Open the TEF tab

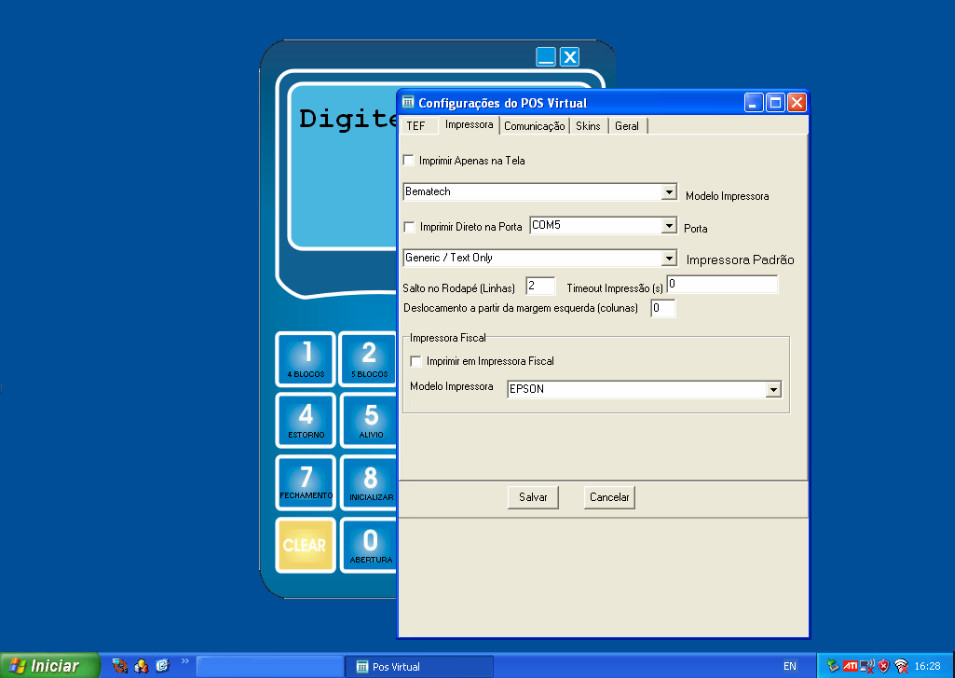[416, 126]
